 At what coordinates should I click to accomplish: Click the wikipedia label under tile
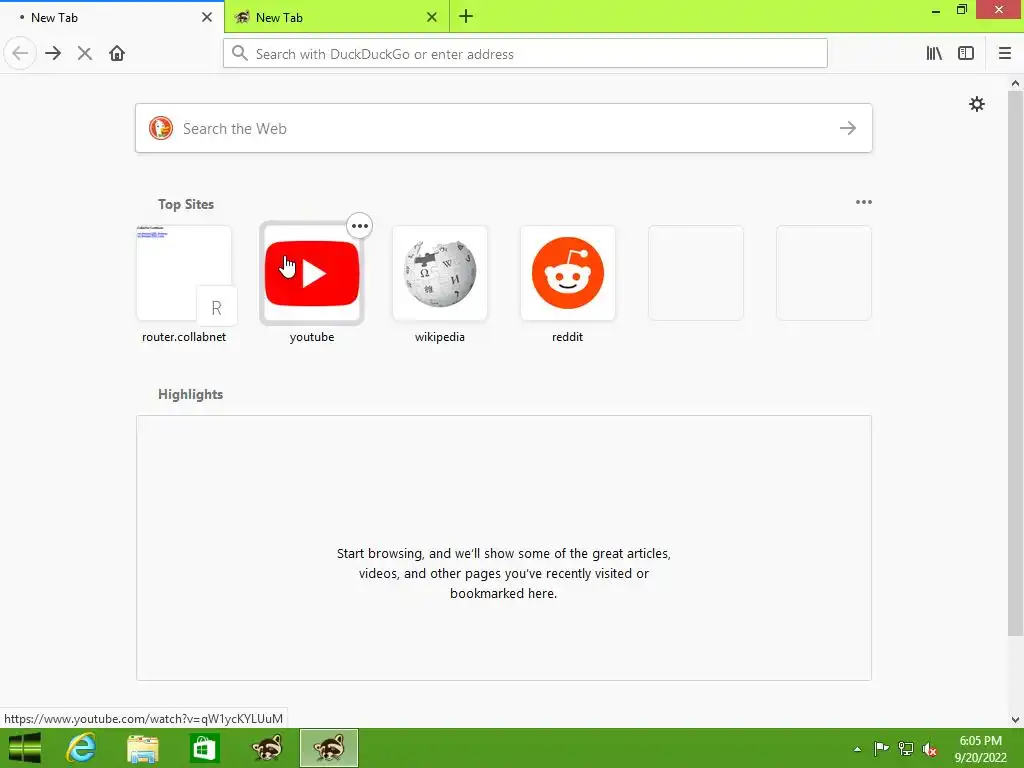point(440,337)
